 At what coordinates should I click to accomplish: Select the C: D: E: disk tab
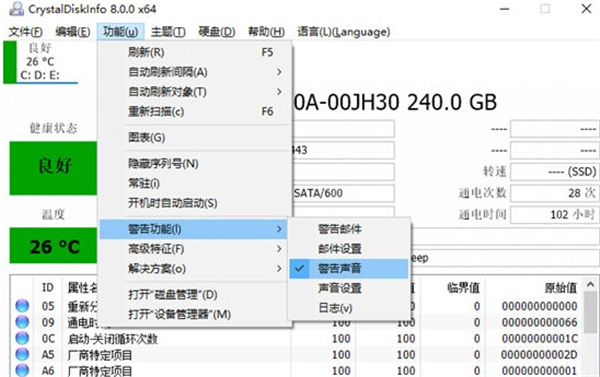40,62
